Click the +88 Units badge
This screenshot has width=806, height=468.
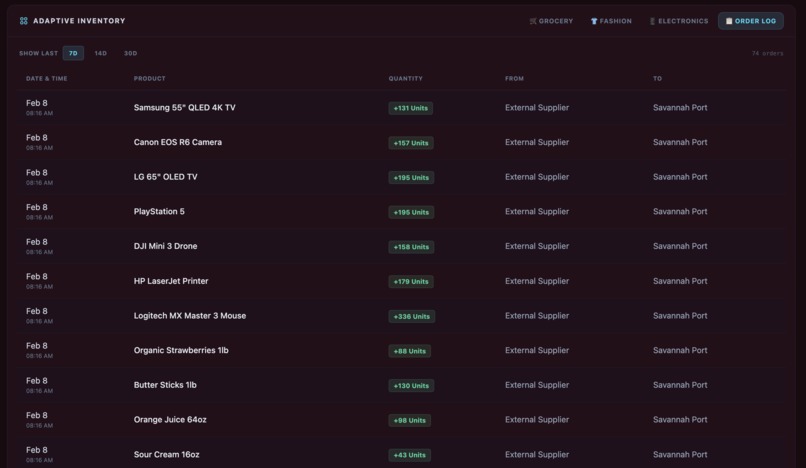point(410,351)
